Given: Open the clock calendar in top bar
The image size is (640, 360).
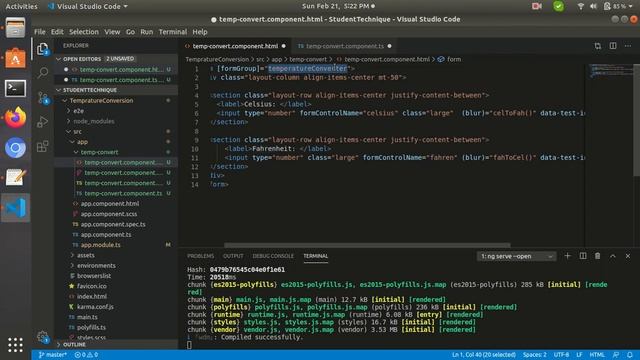Looking at the screenshot, I should pos(338,6).
